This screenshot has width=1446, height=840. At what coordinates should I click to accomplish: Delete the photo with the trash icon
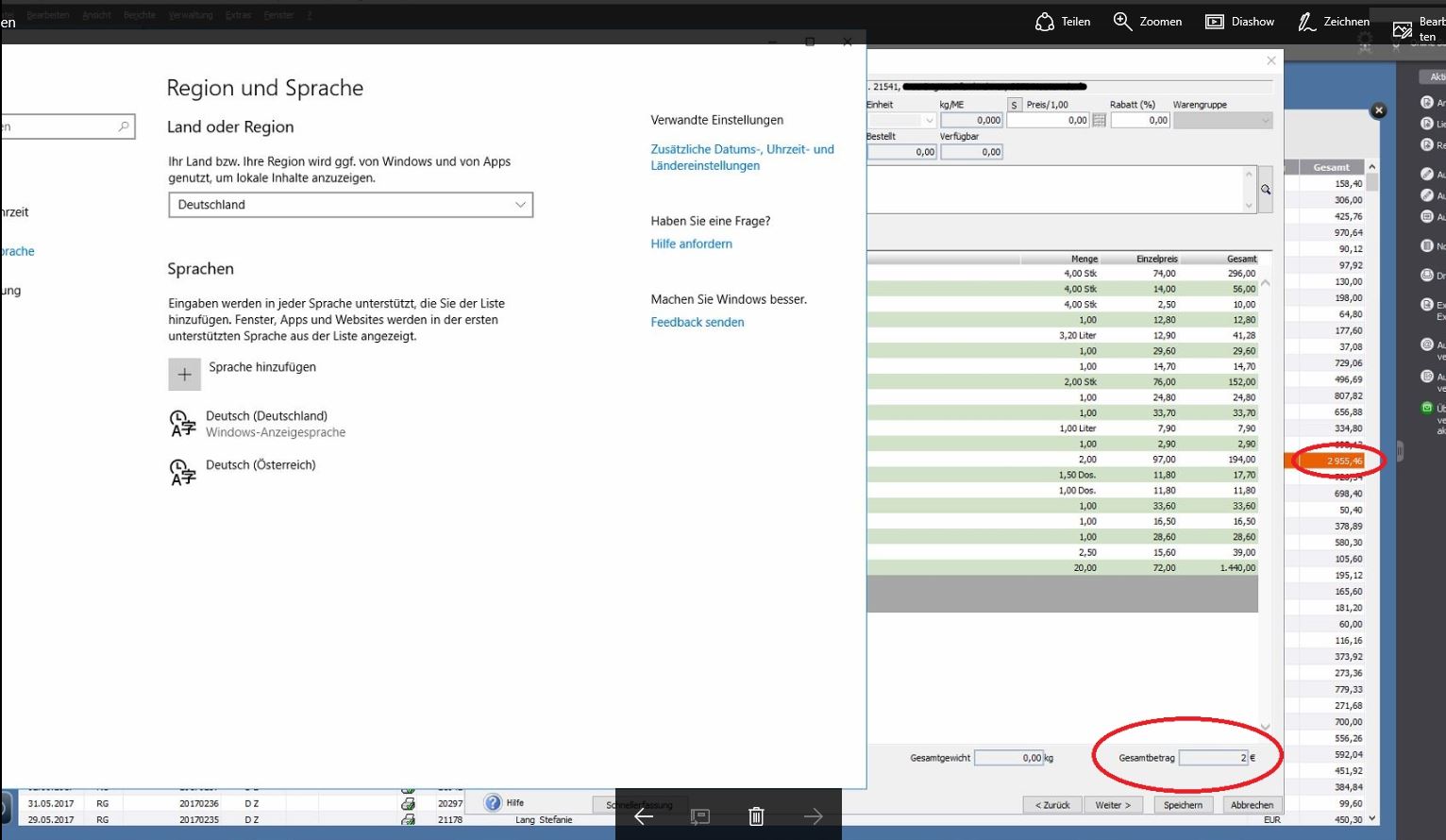(x=756, y=816)
